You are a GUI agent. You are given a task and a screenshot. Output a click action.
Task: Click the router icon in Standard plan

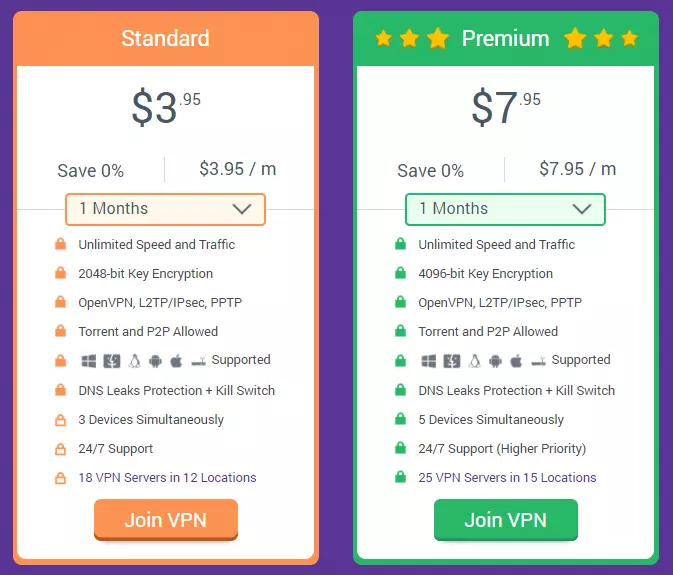coord(198,361)
